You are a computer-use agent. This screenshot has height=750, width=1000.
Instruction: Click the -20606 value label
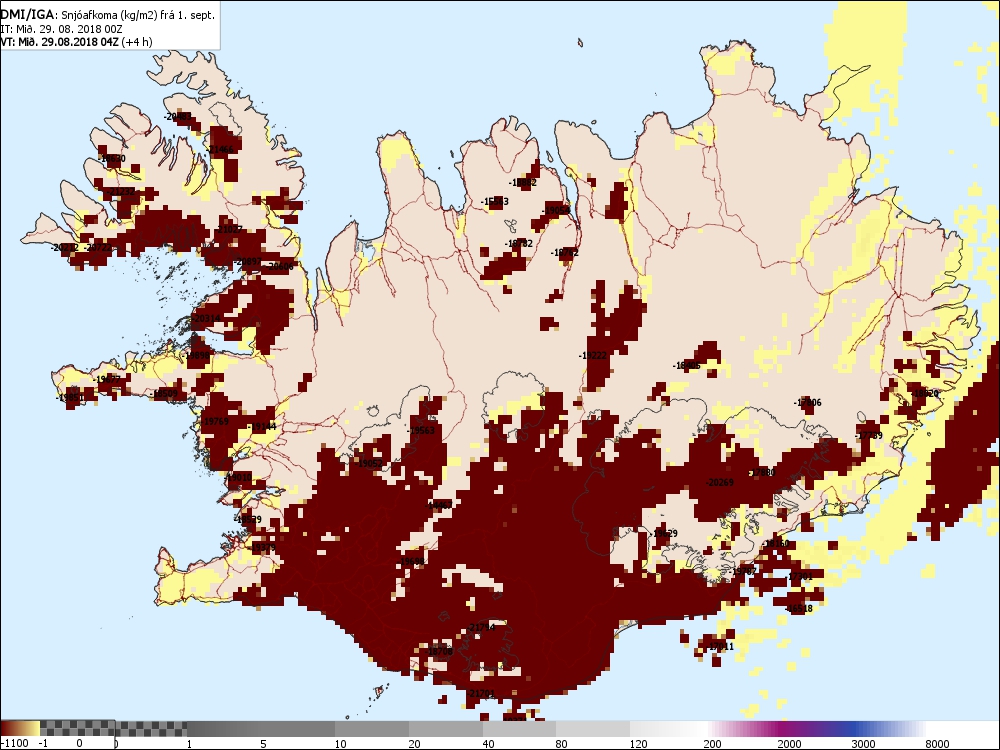click(280, 267)
